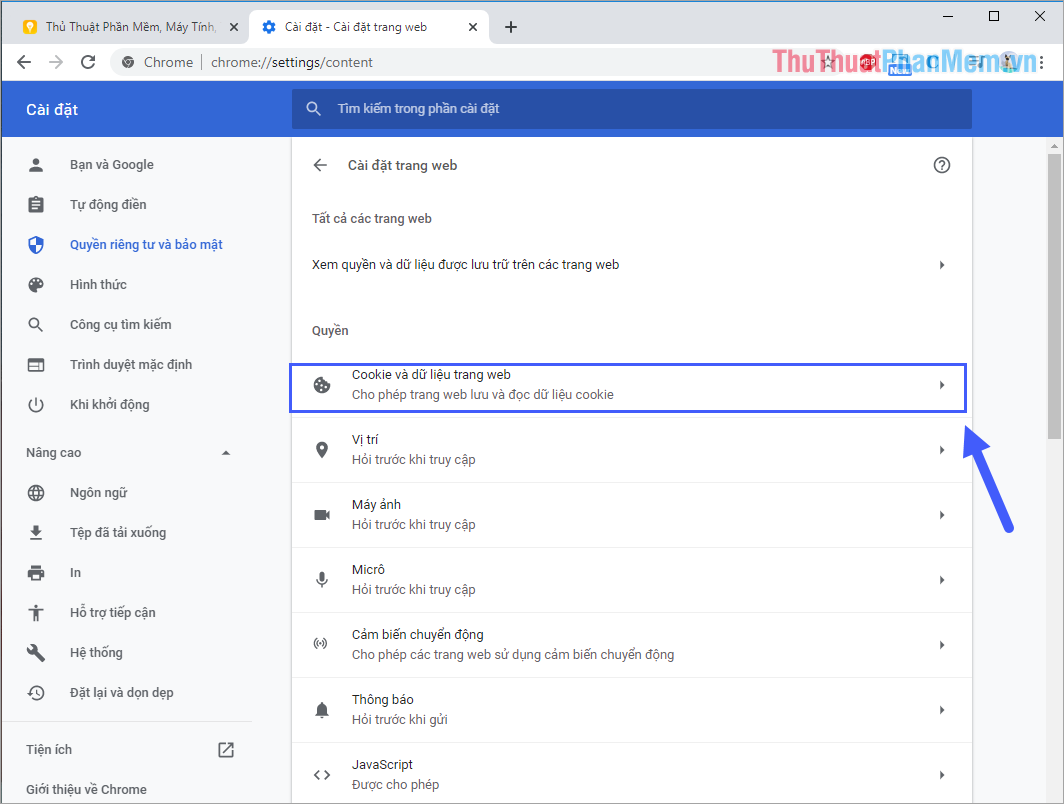Click the microphone icon beside Micrô
This screenshot has width=1064, height=804.
(321, 579)
